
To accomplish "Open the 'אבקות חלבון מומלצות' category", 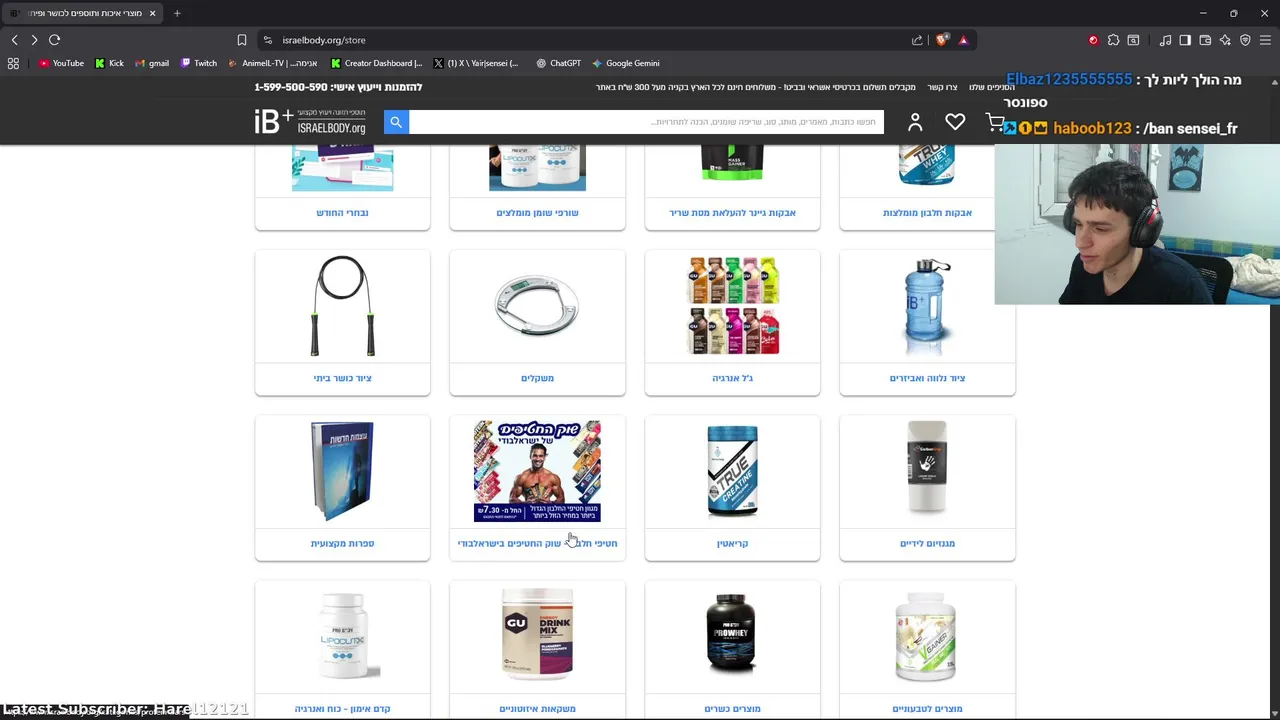I will 927,212.
